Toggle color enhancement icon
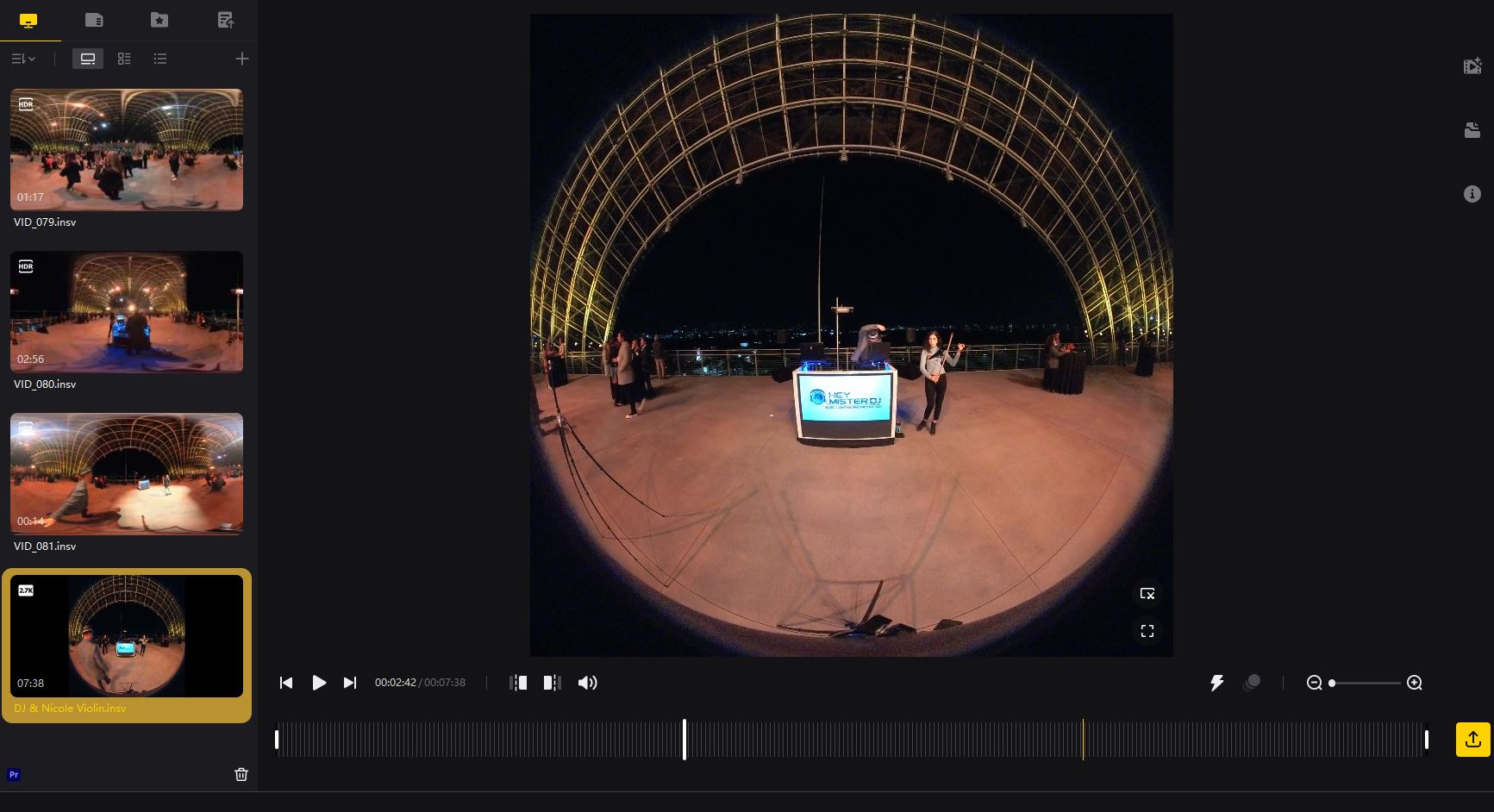This screenshot has height=812, width=1494. tap(1252, 683)
